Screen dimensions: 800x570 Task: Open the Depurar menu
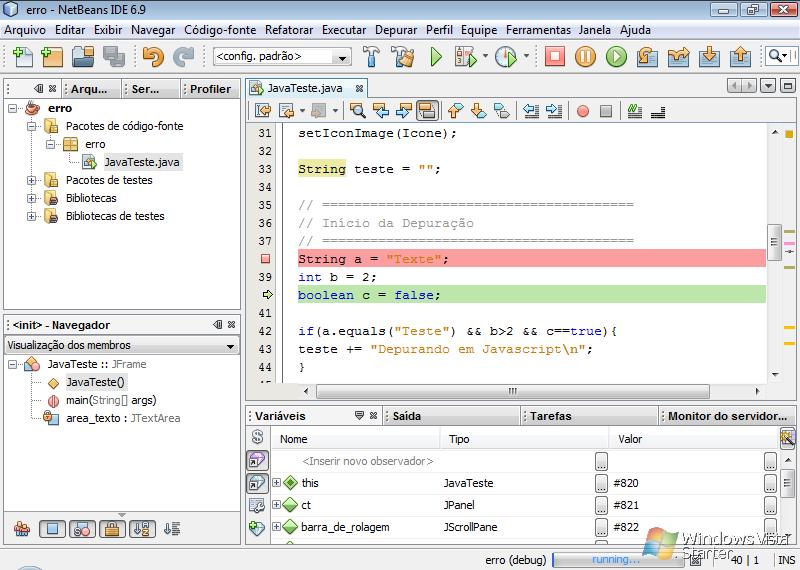(396, 30)
